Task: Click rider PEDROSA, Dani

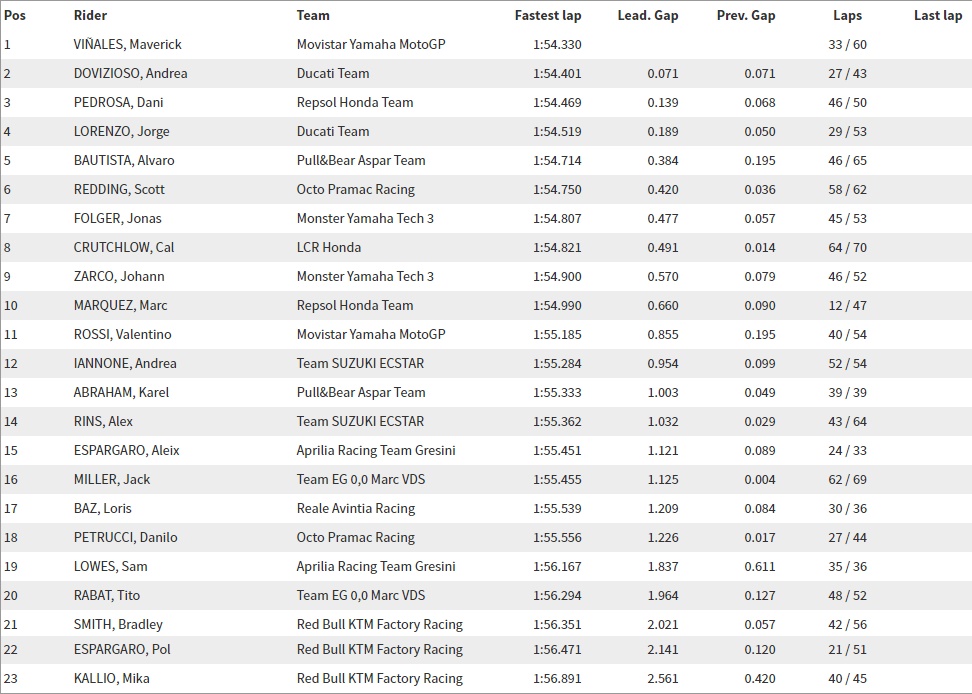Action: coord(118,102)
